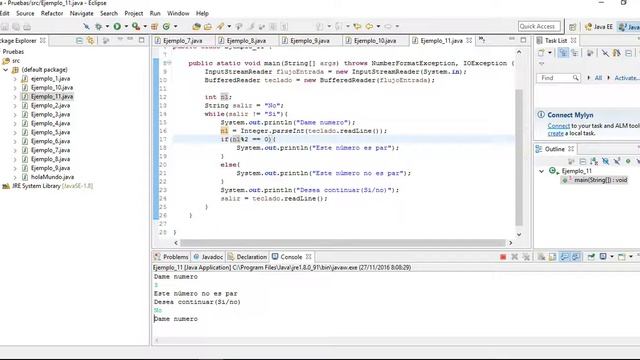Click the Open Perspective icon
Screen dimensions: 640x360
[573, 27]
